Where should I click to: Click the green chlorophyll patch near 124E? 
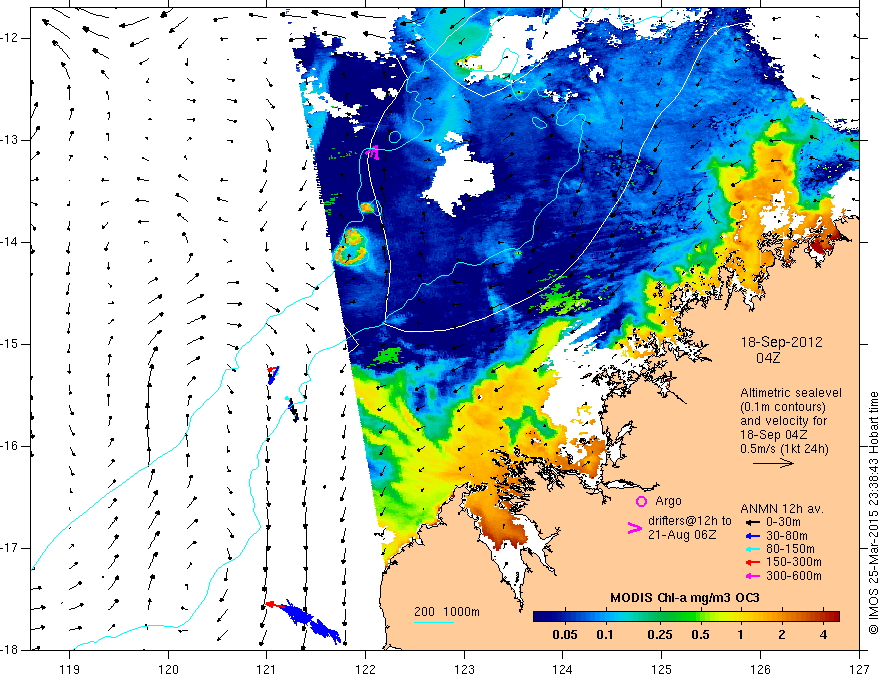pyautogui.click(x=562, y=297)
